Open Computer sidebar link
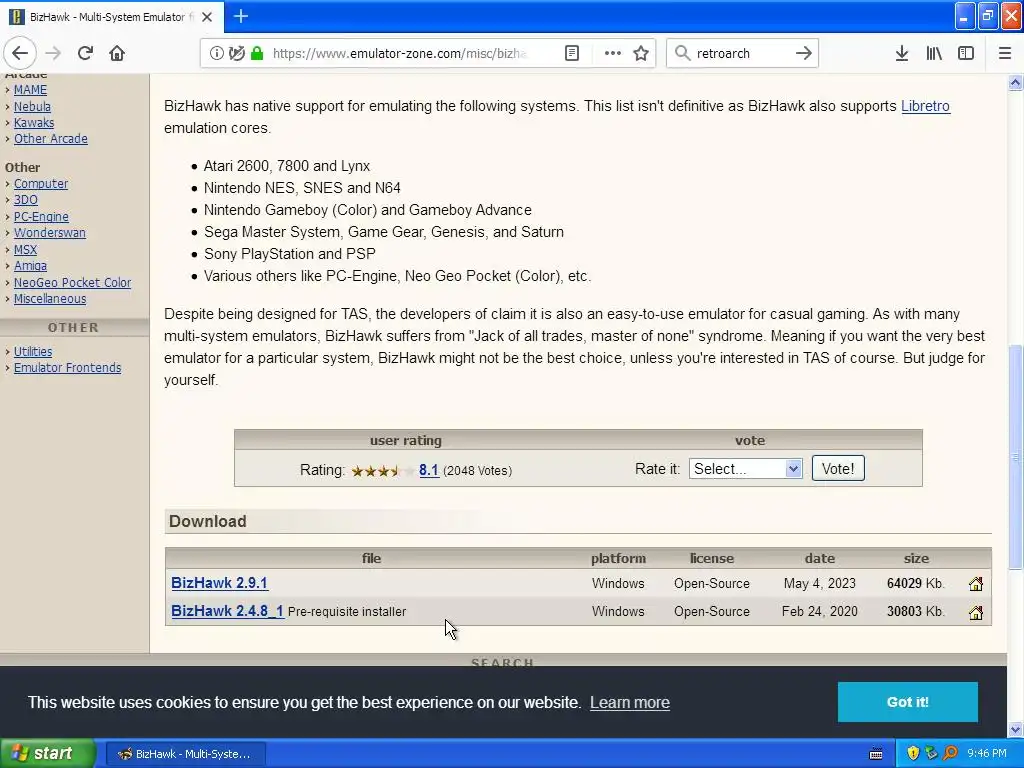1024x768 pixels. [x=40, y=184]
